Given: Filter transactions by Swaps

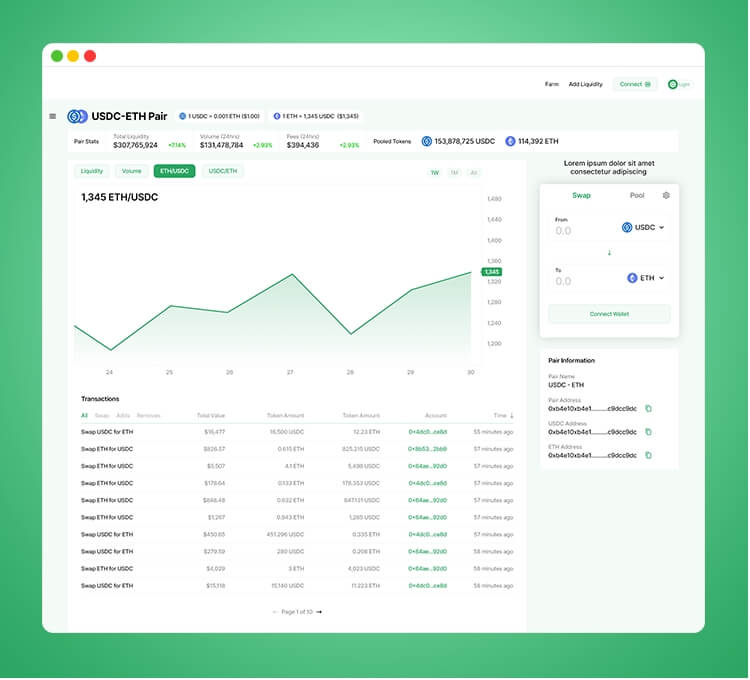Looking at the screenshot, I should (x=102, y=416).
